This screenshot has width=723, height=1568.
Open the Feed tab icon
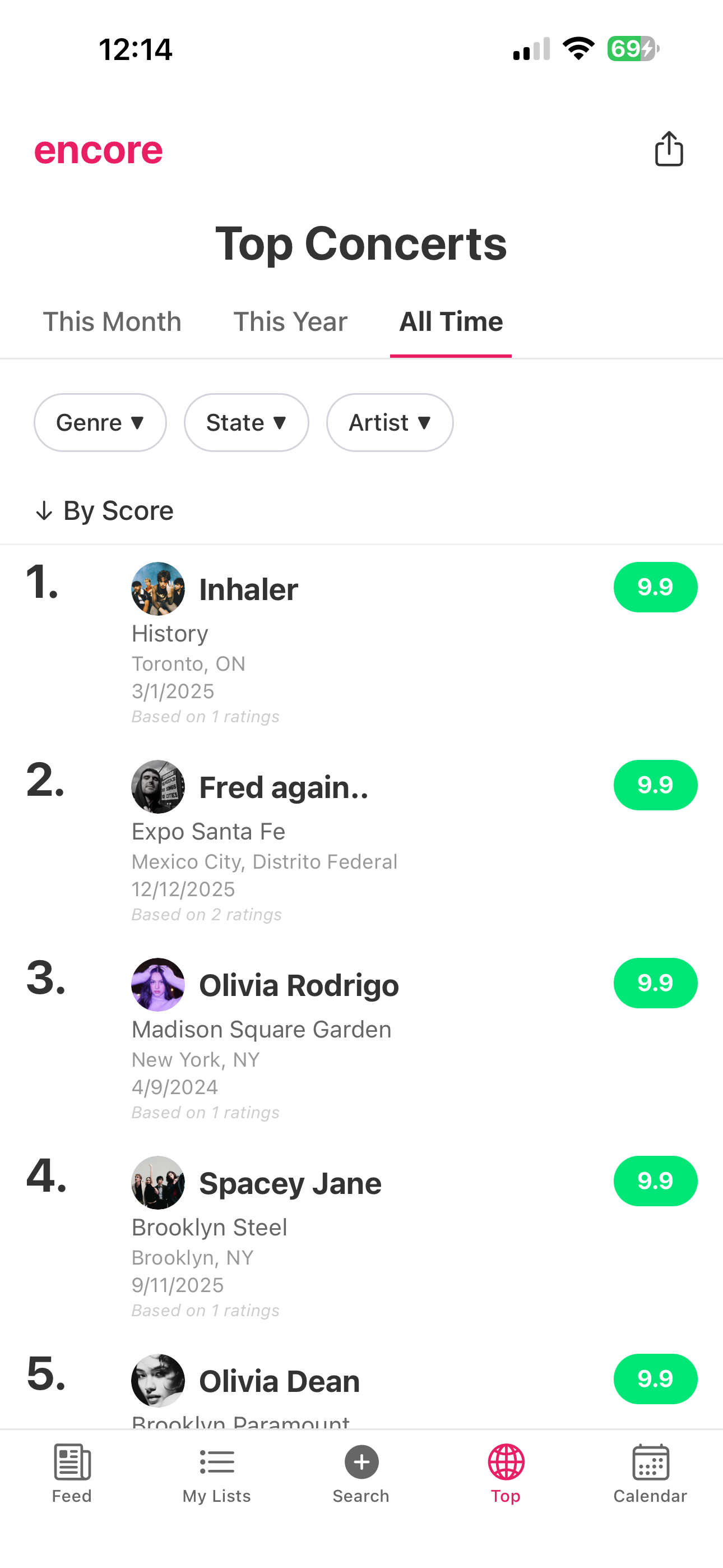pos(72,1461)
